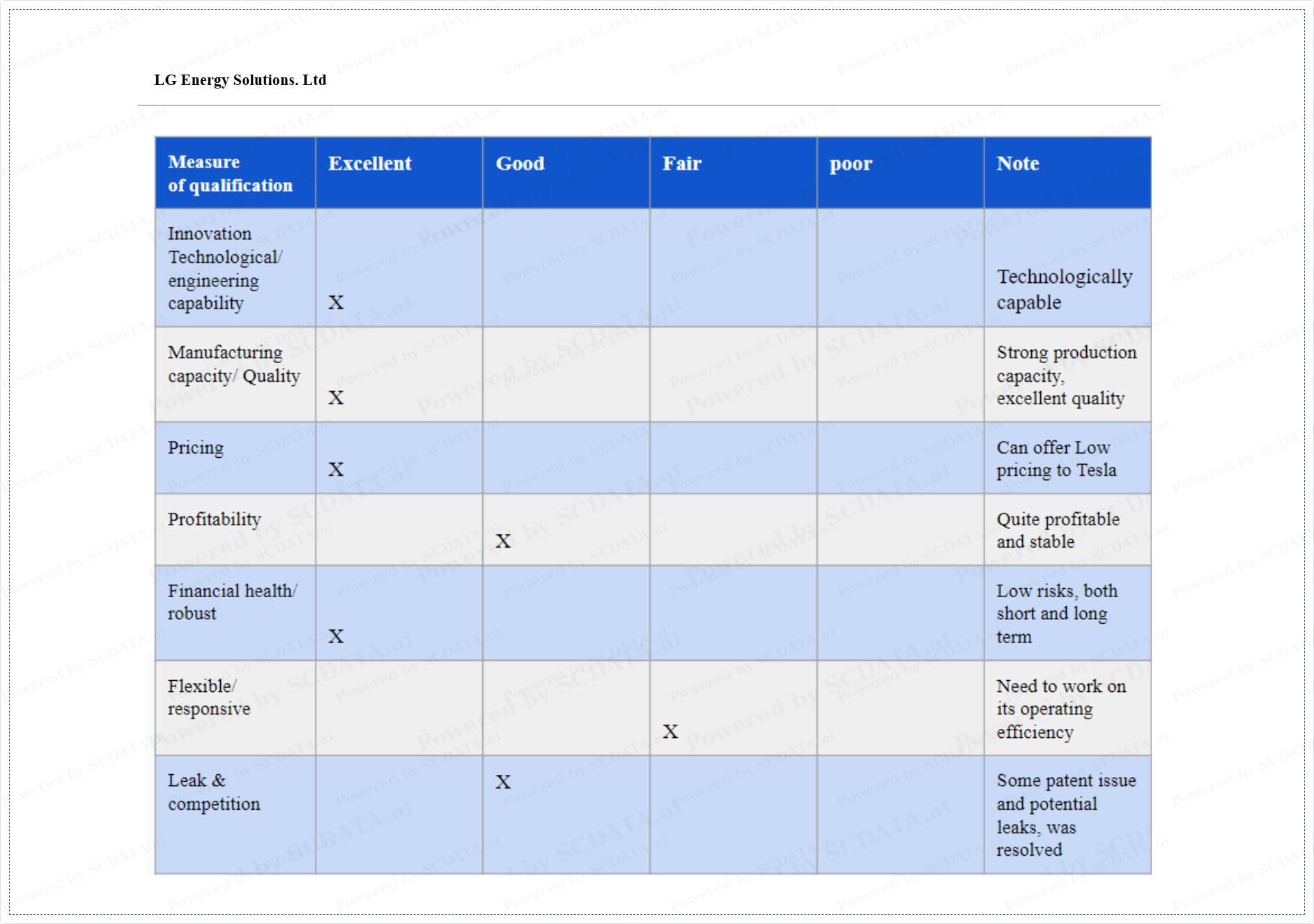Click the 'Note' column header
Image resolution: width=1314 pixels, height=924 pixels.
[1067, 173]
